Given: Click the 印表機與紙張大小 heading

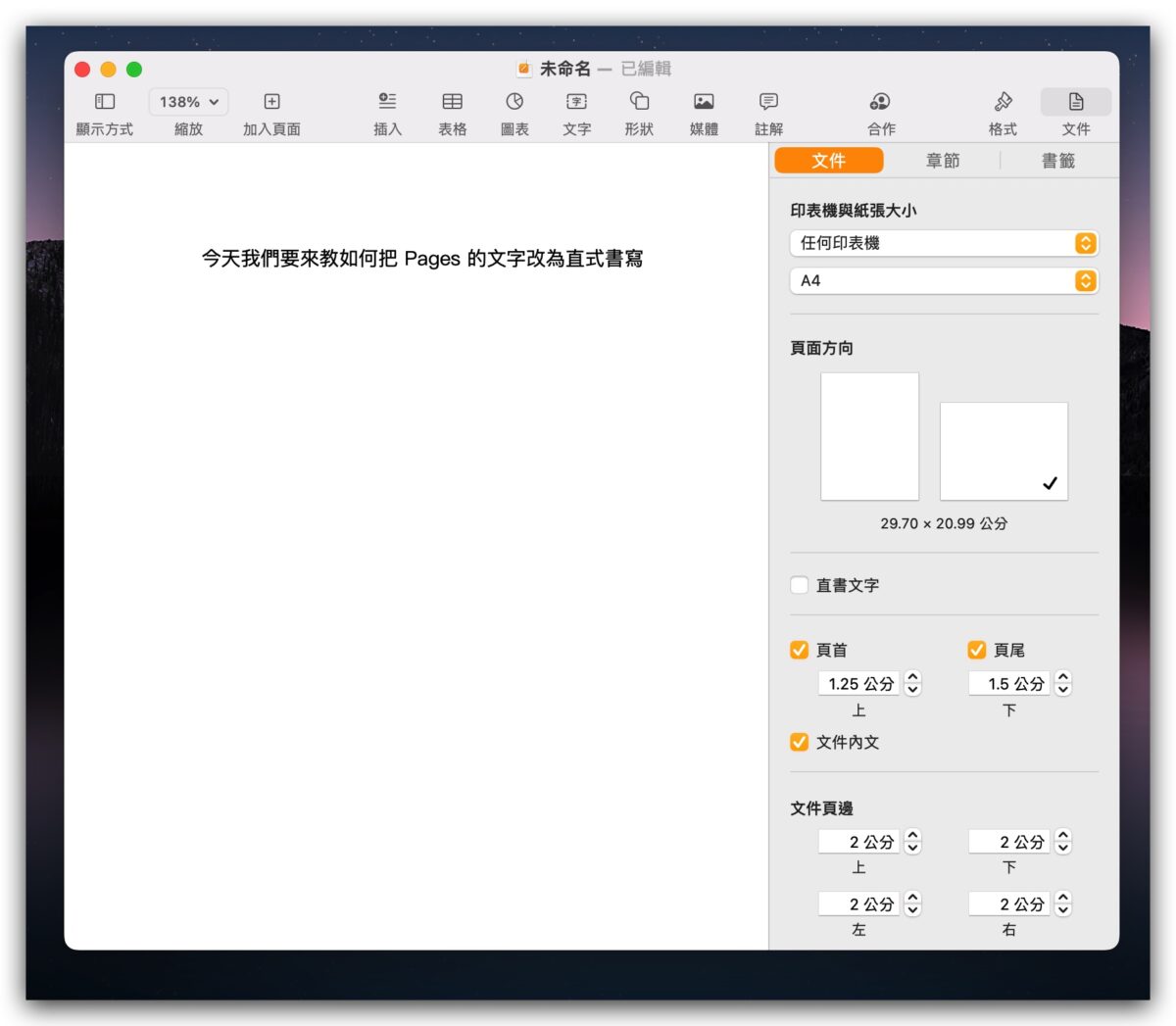Looking at the screenshot, I should tap(854, 210).
